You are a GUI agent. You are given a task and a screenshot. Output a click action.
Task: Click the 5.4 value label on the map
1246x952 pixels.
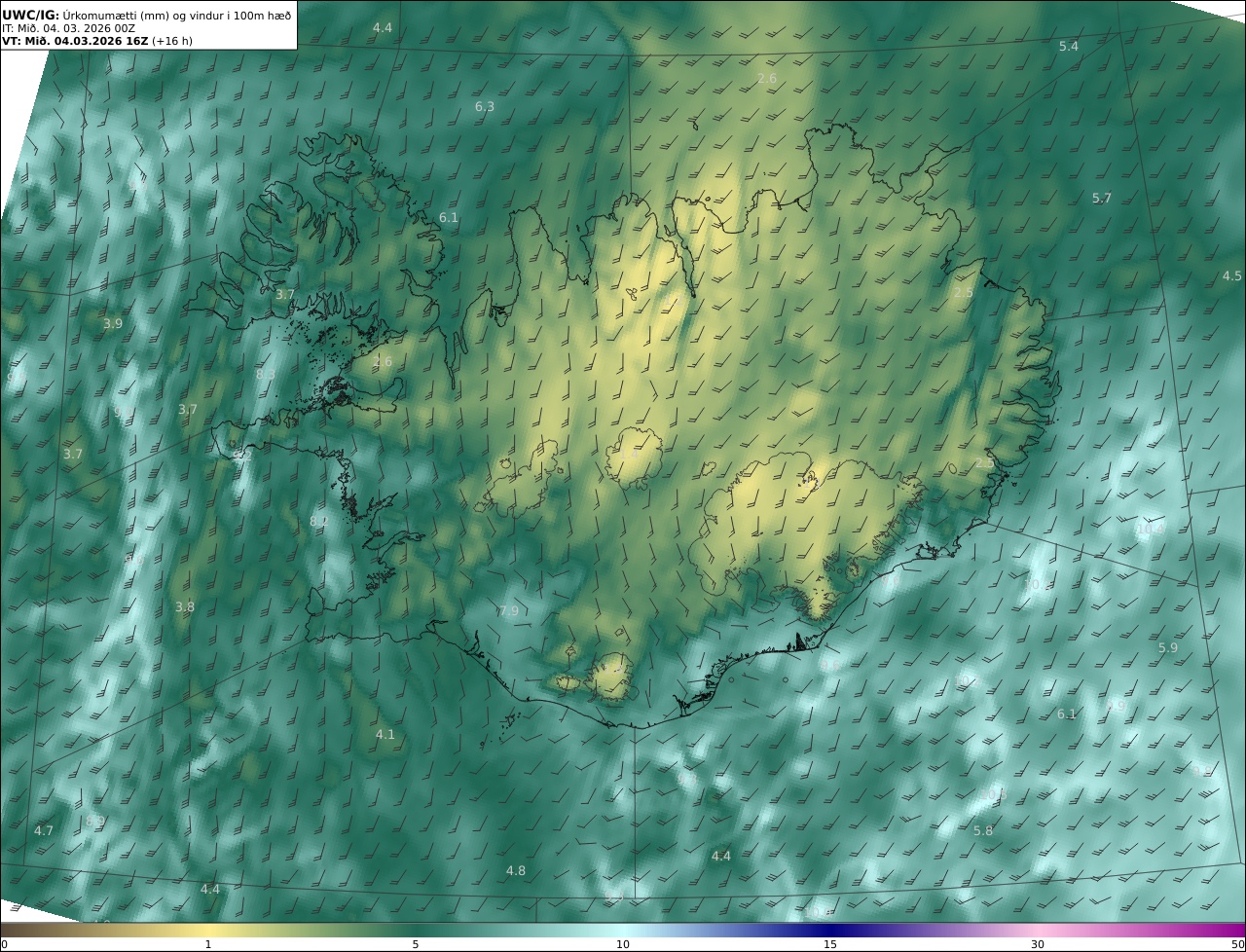point(1069,47)
